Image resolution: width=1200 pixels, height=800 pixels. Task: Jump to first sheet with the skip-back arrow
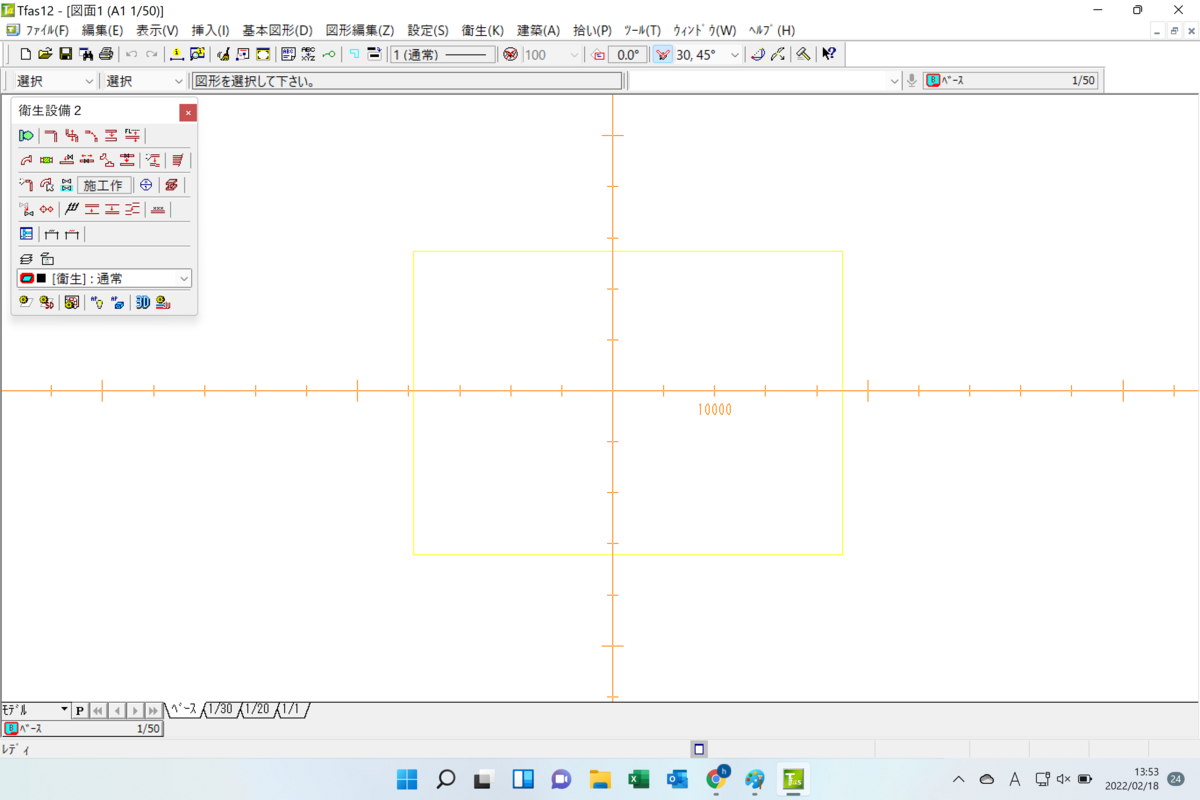(98, 710)
